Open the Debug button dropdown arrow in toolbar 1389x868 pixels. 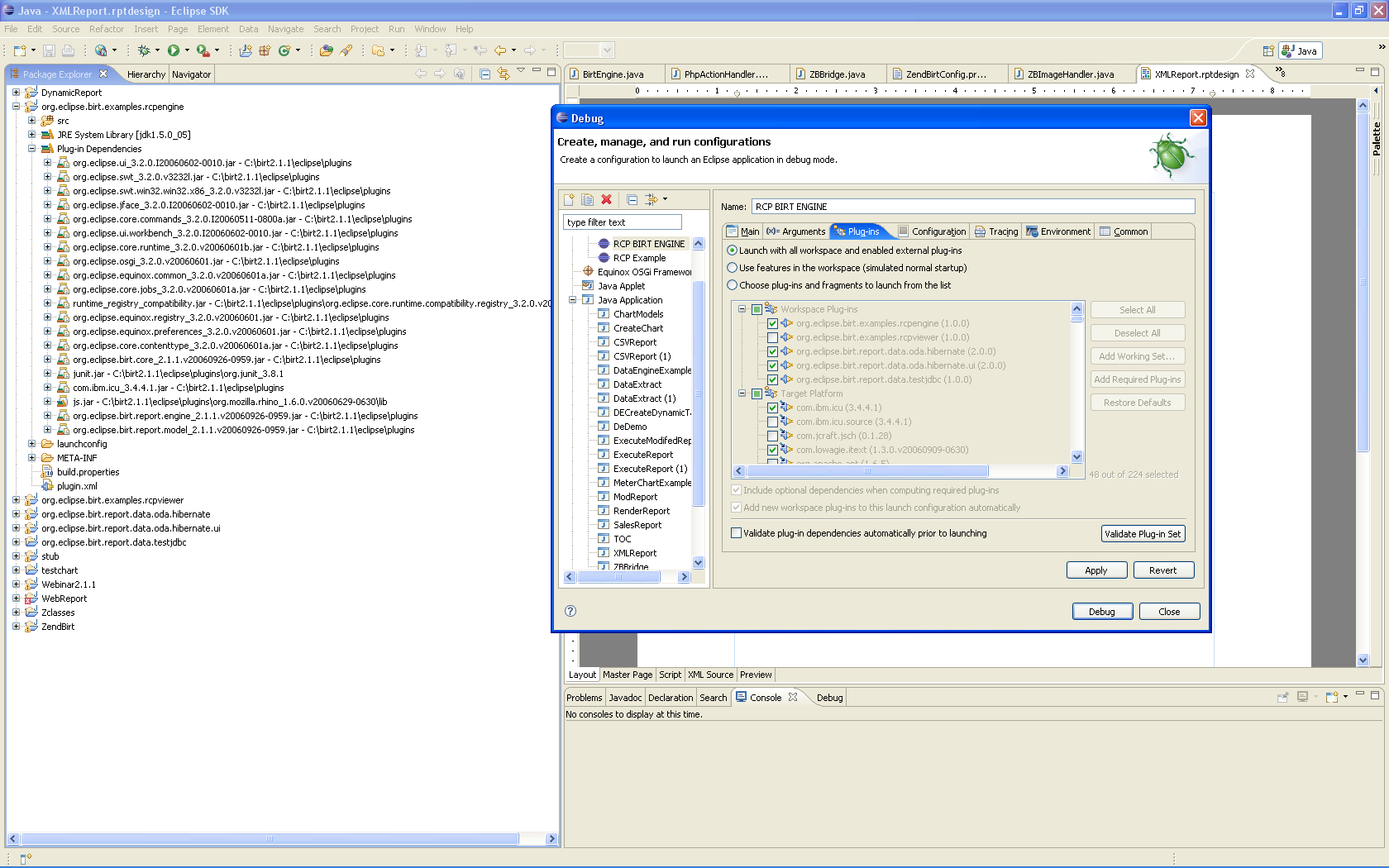click(157, 50)
